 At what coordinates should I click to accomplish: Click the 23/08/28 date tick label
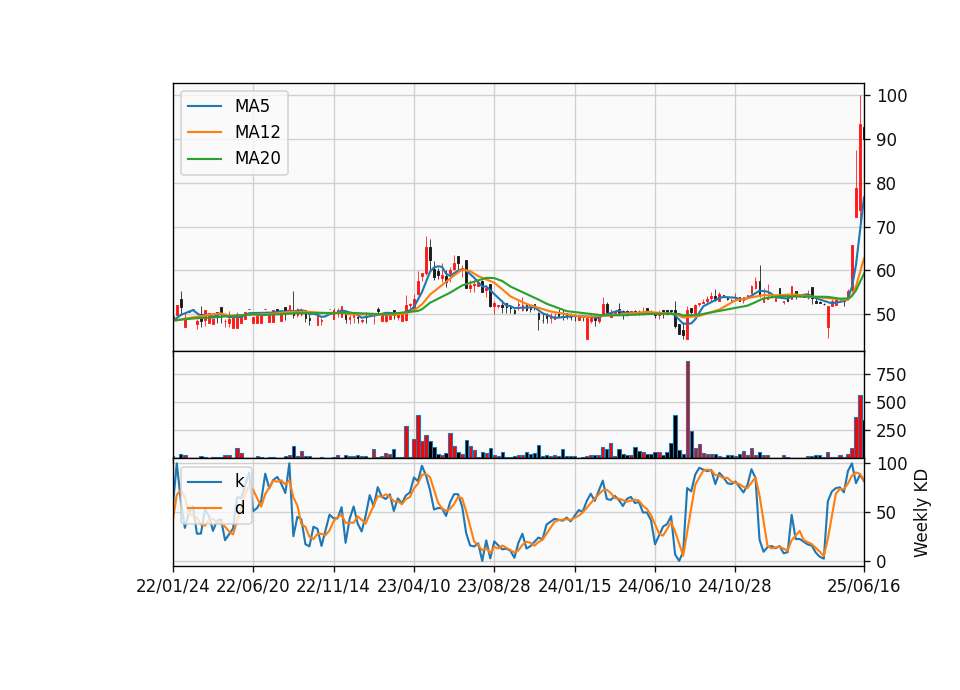(x=494, y=587)
